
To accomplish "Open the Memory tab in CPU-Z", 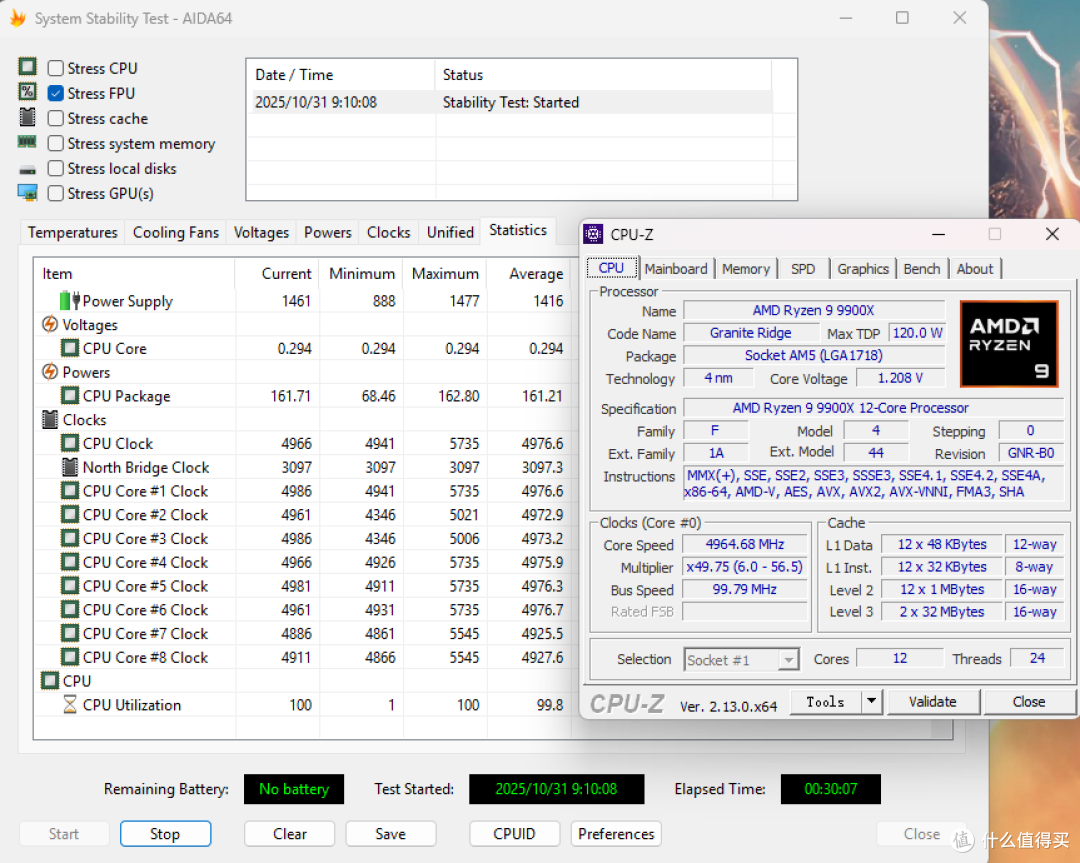I will (x=746, y=269).
